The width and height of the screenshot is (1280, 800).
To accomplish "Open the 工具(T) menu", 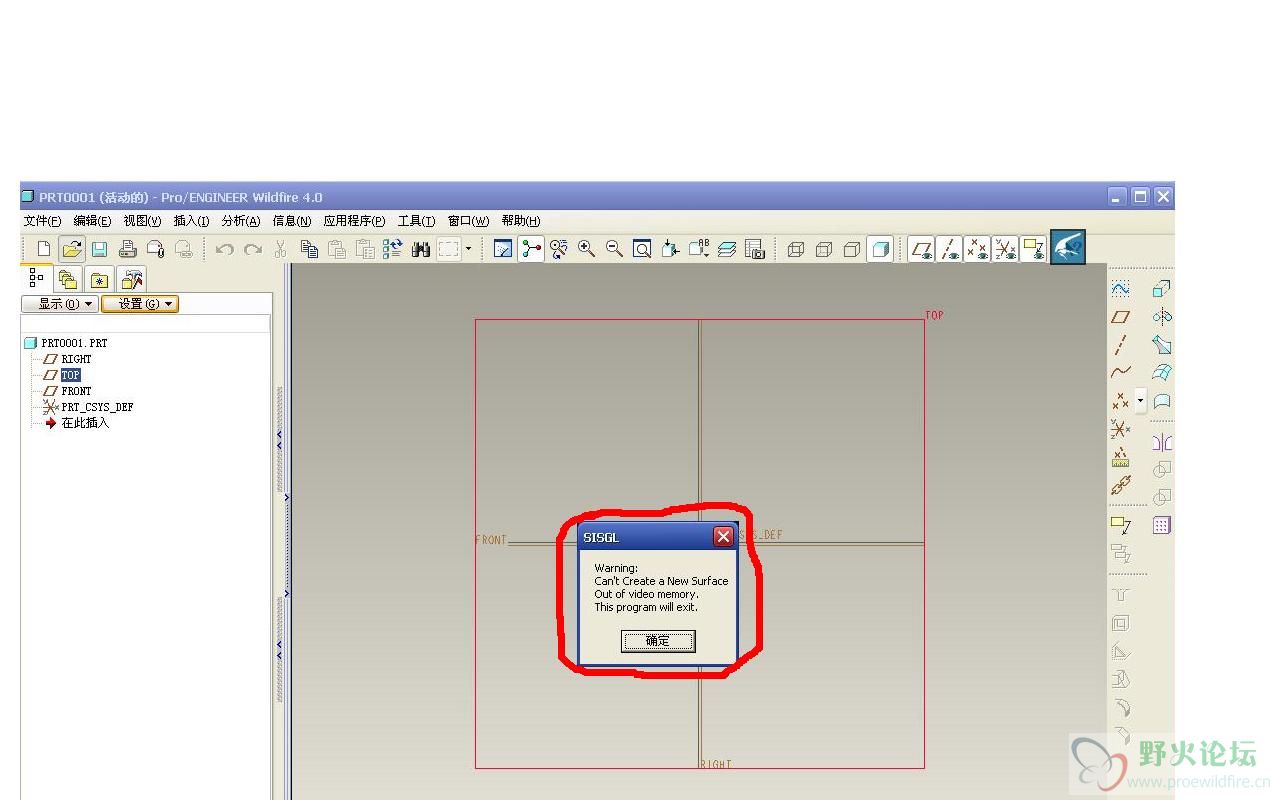I will tap(416, 221).
